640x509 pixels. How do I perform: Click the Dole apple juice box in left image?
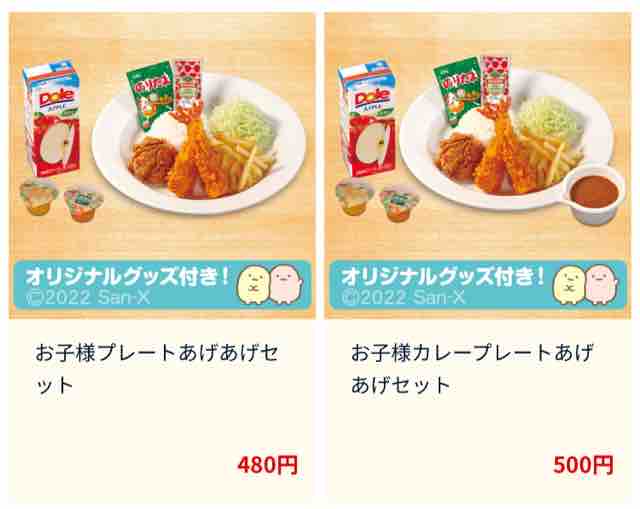point(51,119)
